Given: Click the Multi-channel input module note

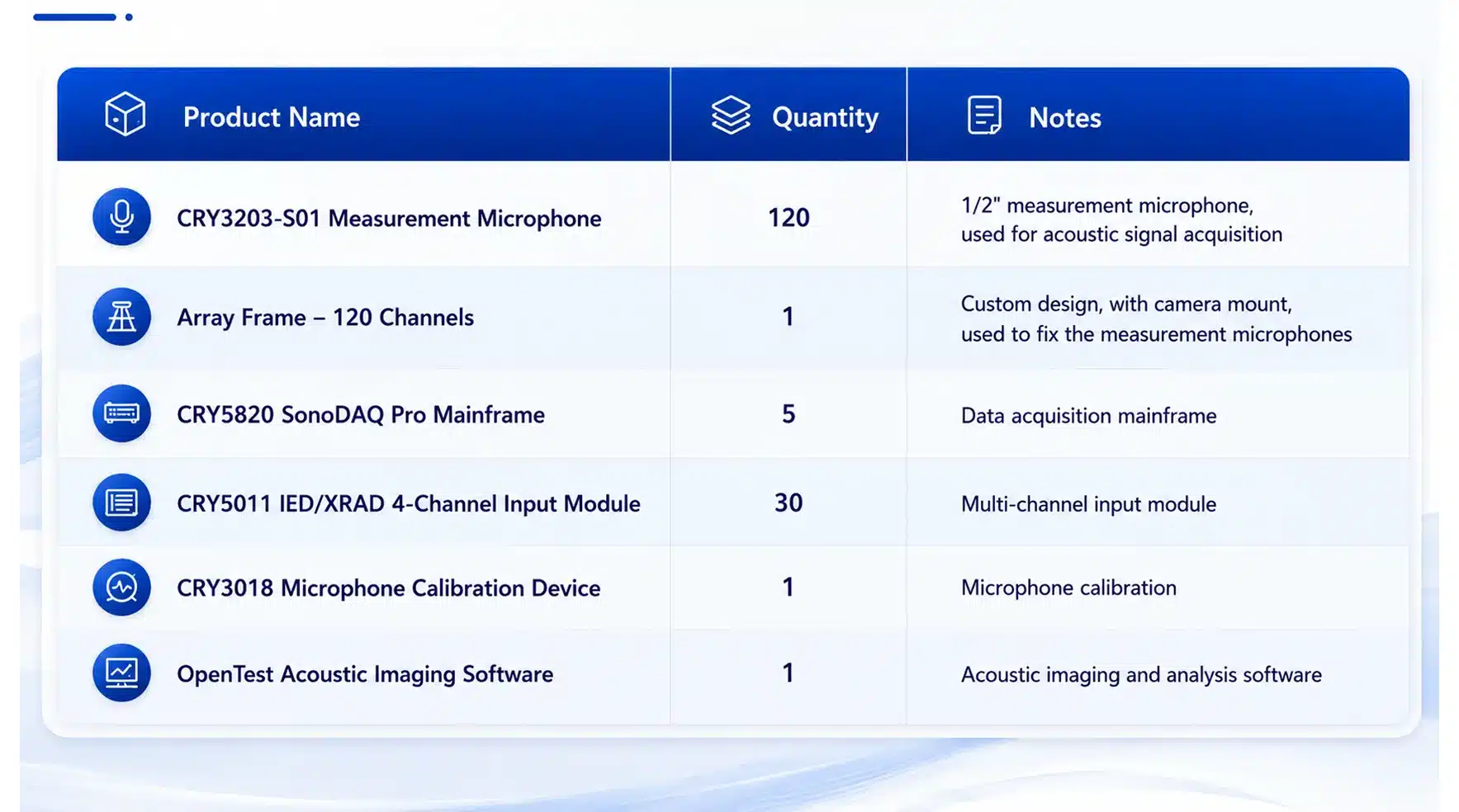Looking at the screenshot, I should (1088, 504).
